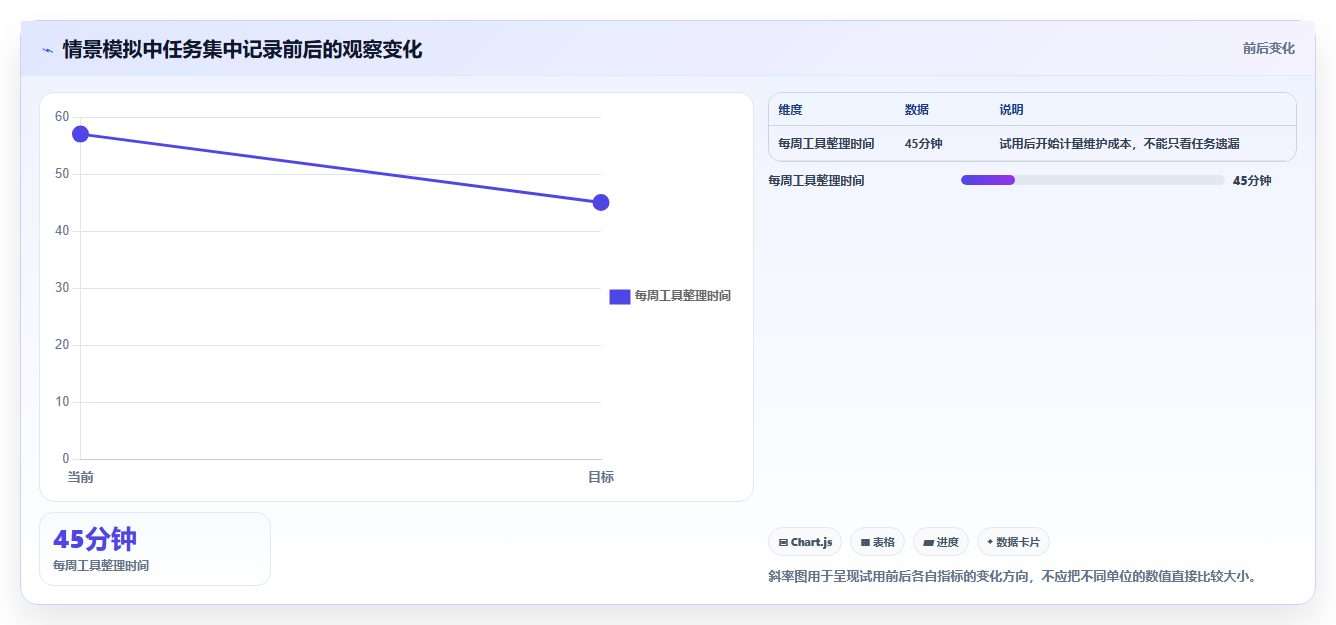
Task: Click the 60 y-axis tick label
Action: [62, 117]
